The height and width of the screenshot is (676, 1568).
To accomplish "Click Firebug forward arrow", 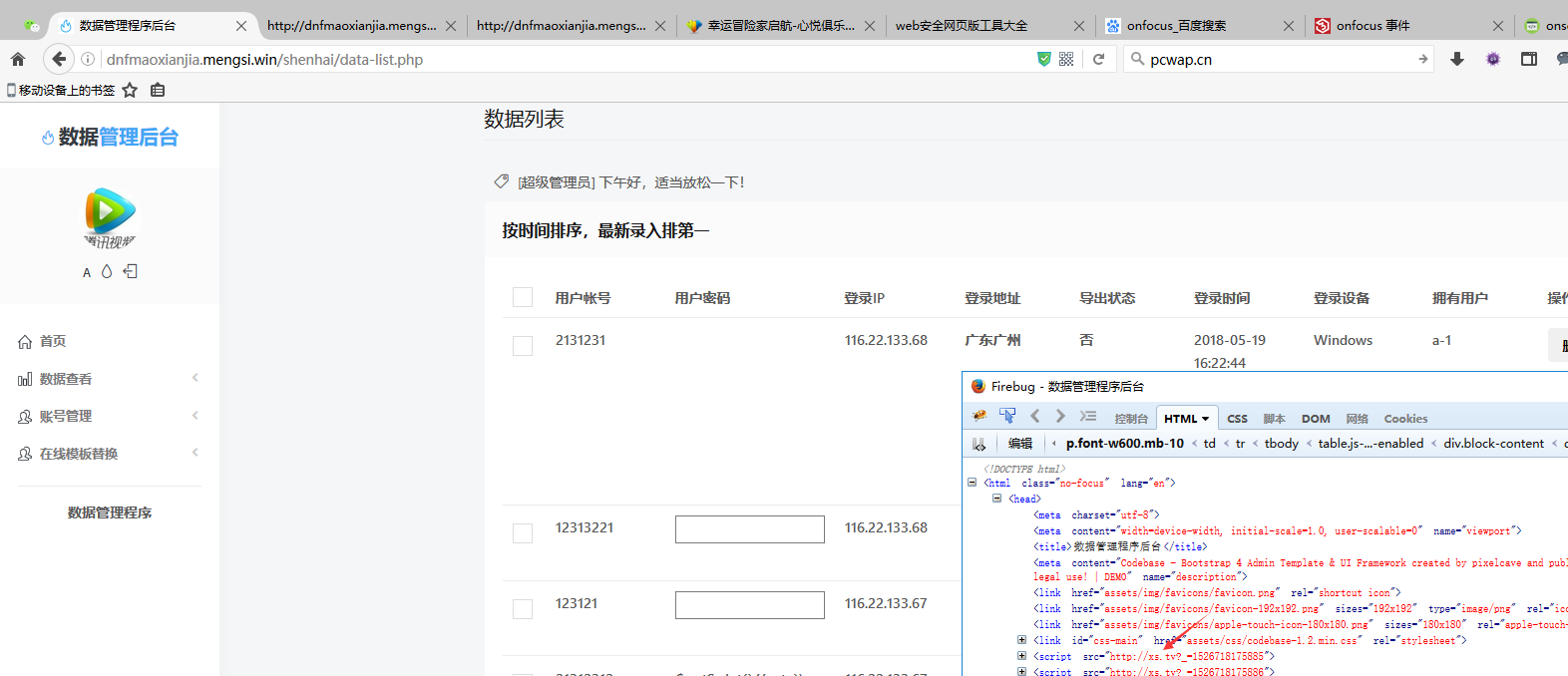I will coord(1060,416).
